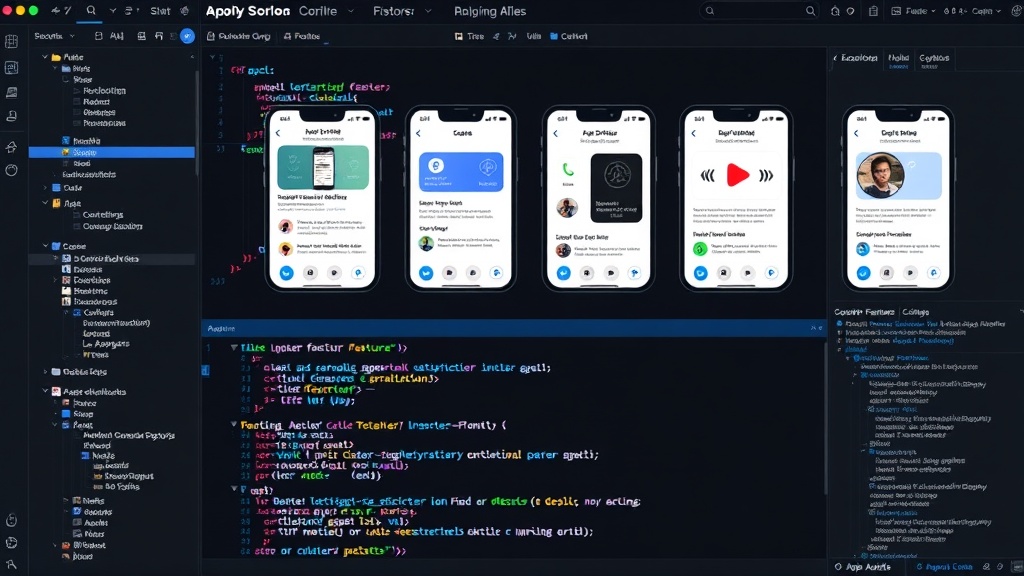Click the magnifier icon in the top-left toolbar

(91, 10)
